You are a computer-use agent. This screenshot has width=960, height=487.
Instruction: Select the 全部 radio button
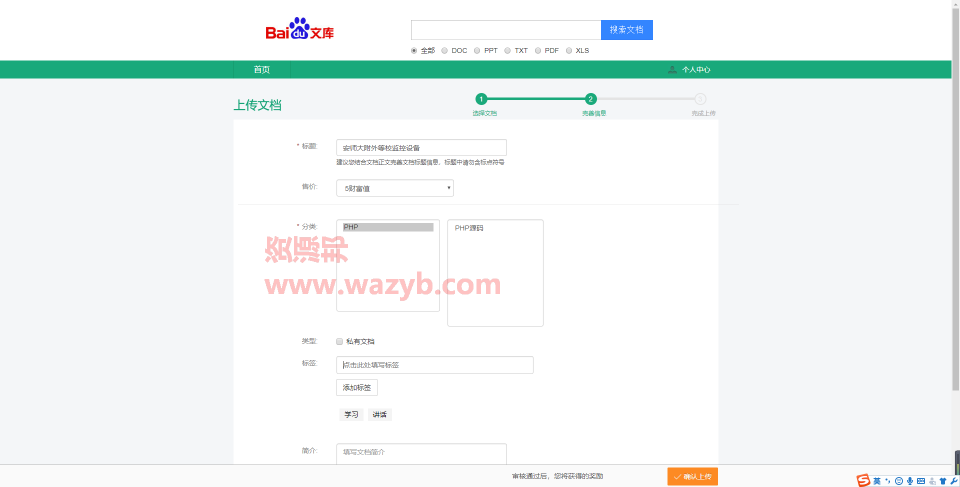pyautogui.click(x=414, y=51)
